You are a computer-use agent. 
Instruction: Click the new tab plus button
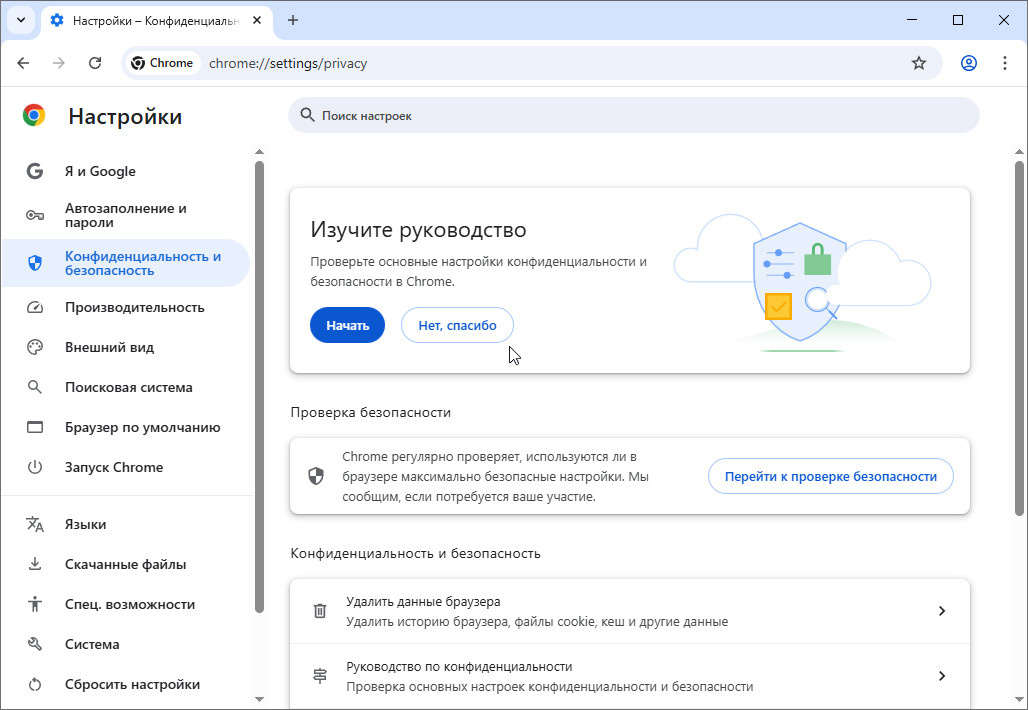[293, 20]
